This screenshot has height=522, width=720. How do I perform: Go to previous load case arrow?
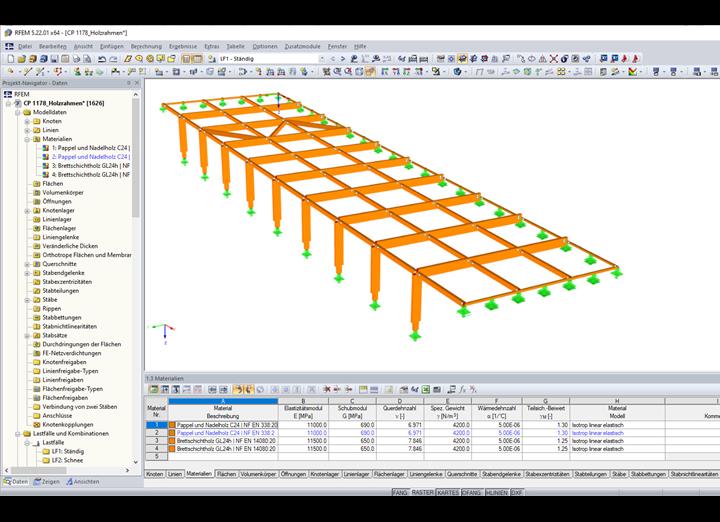(x=332, y=59)
